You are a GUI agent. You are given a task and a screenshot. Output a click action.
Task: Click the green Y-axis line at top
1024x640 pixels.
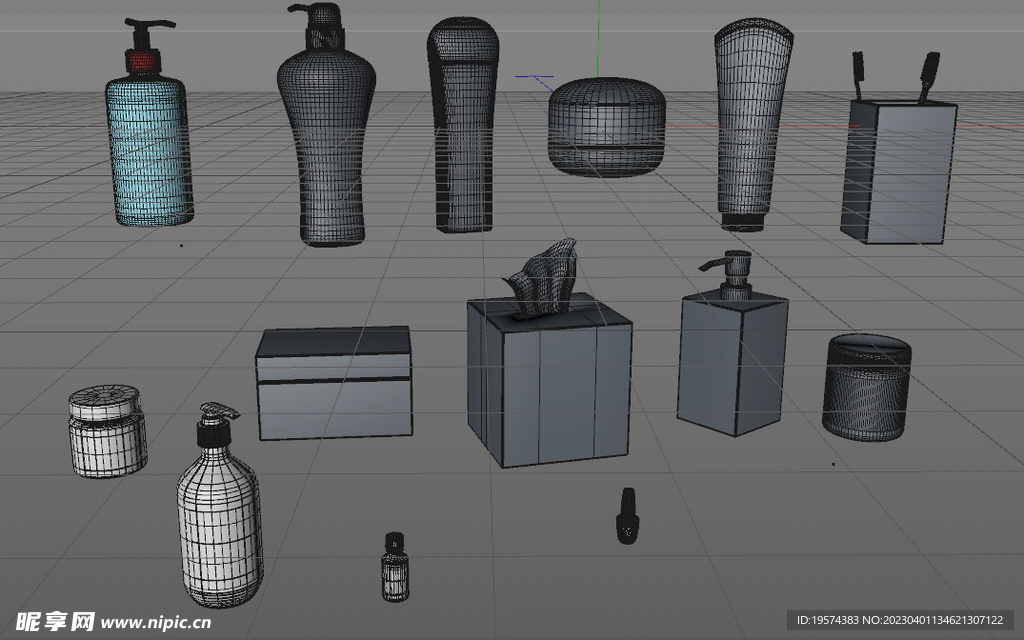click(598, 30)
